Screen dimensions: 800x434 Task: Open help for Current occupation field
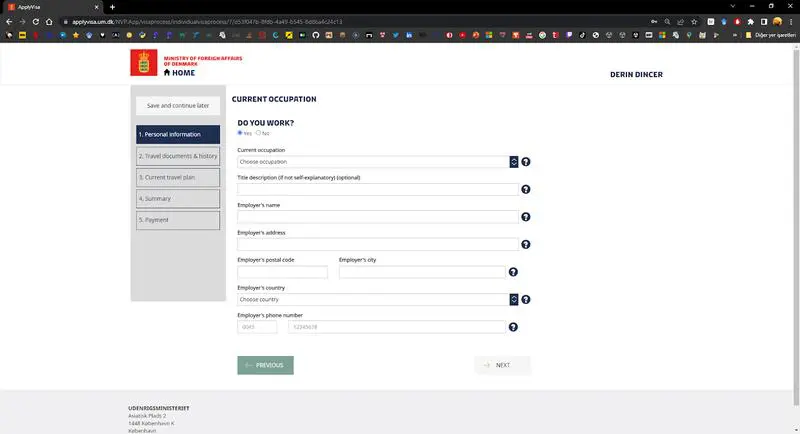[526, 162]
